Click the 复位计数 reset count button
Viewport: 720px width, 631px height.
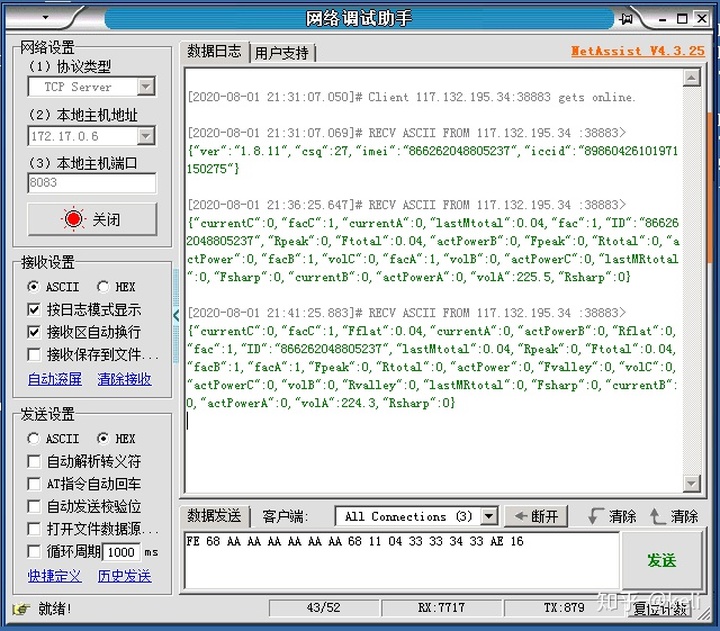pyautogui.click(x=661, y=609)
